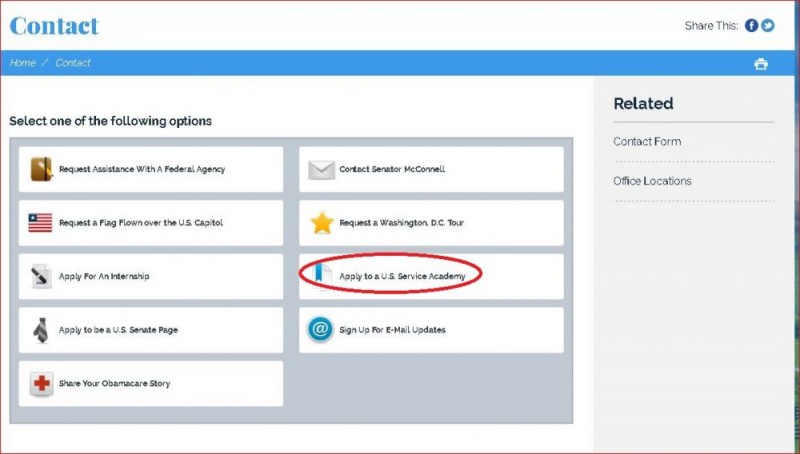This screenshot has height=454, width=800.
Task: Select Apply to a U.S. Service Academy
Action: coord(402,276)
